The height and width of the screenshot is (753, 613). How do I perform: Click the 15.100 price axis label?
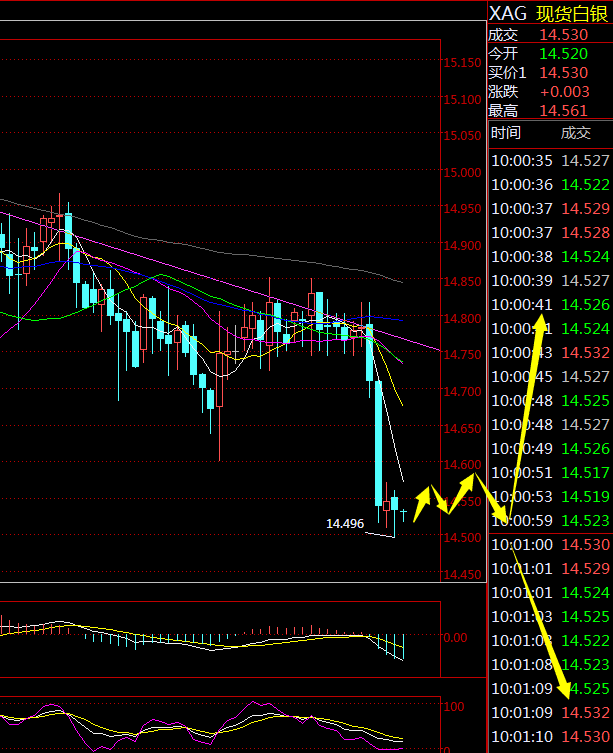[462, 99]
